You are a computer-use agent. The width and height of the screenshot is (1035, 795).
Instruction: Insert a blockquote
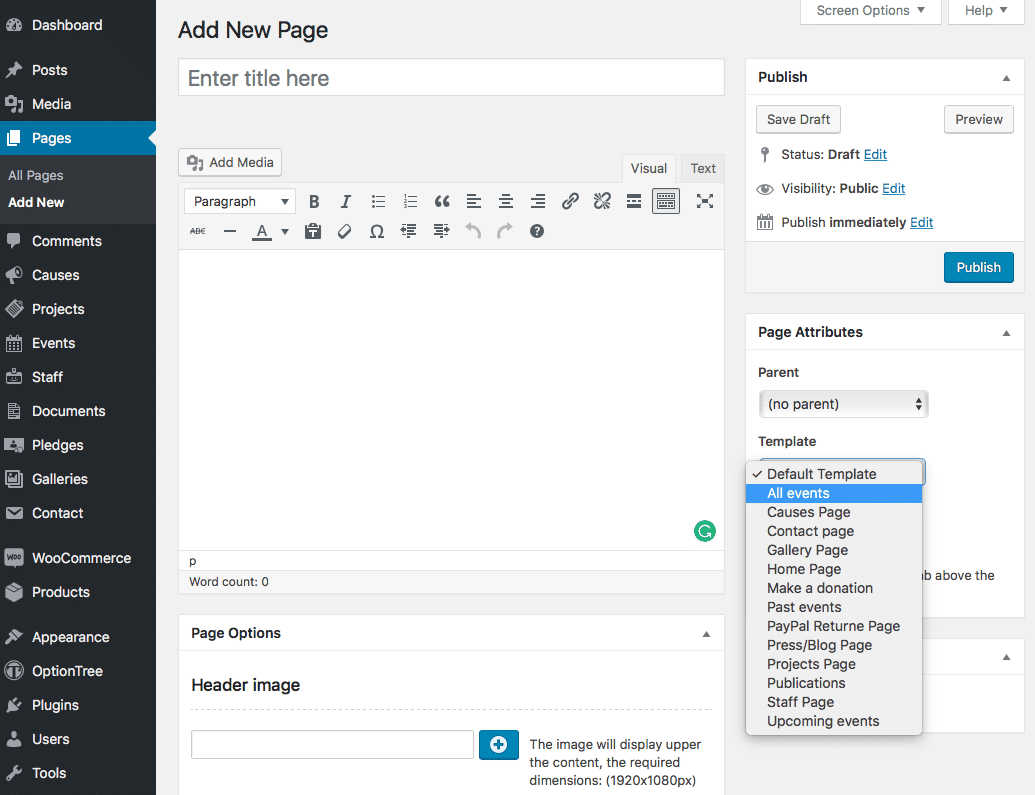click(442, 201)
